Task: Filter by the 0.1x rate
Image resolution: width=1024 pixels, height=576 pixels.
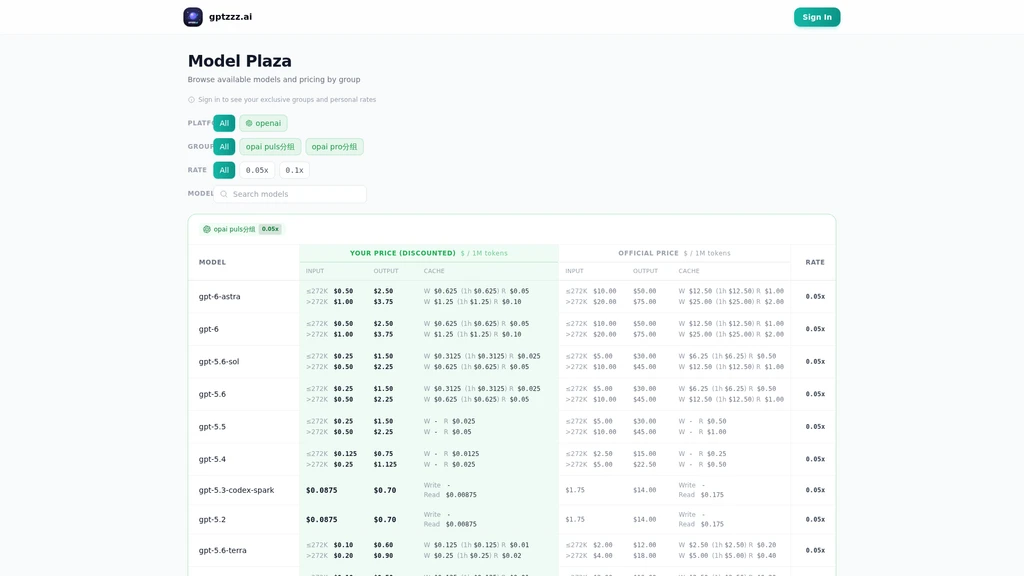Action: point(294,170)
